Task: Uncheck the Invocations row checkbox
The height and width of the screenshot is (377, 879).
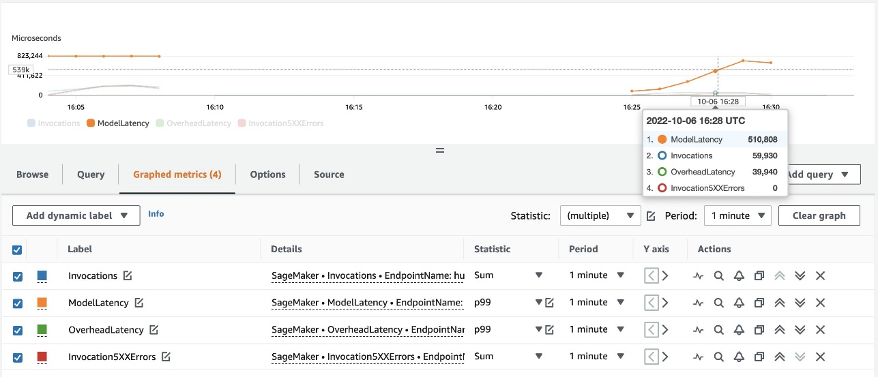Action: tap(17, 276)
